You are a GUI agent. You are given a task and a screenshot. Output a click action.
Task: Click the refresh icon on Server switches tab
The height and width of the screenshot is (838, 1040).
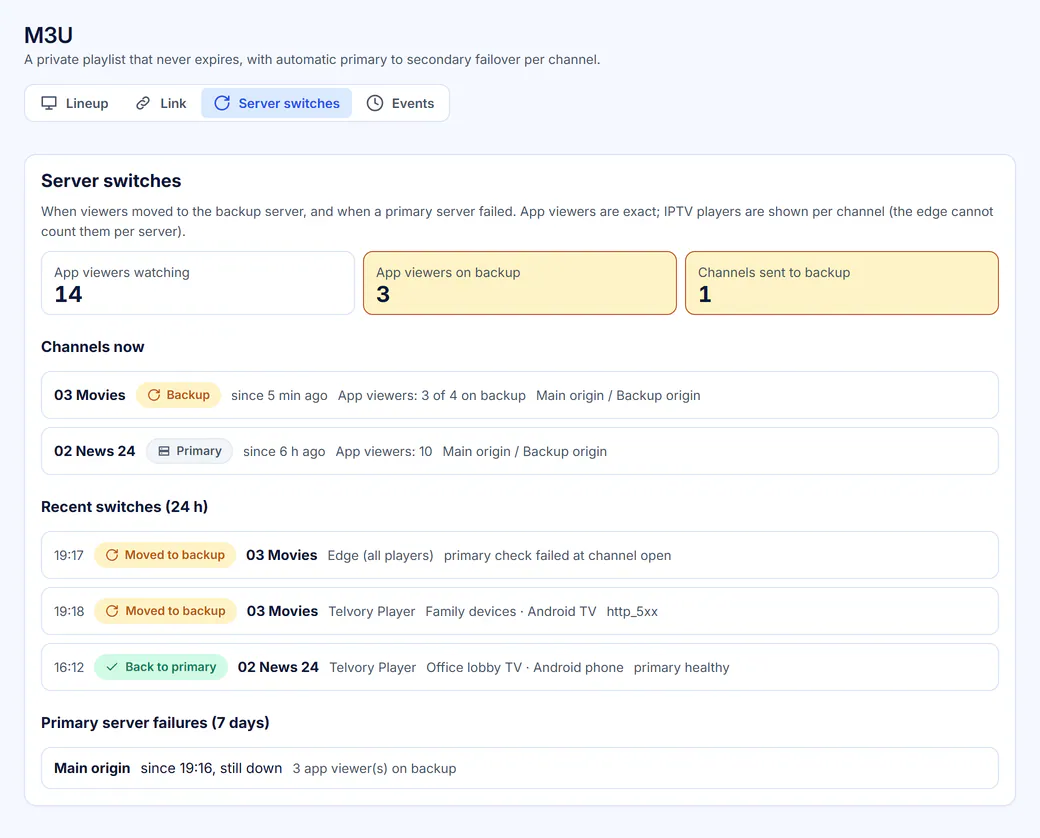pyautogui.click(x=222, y=104)
